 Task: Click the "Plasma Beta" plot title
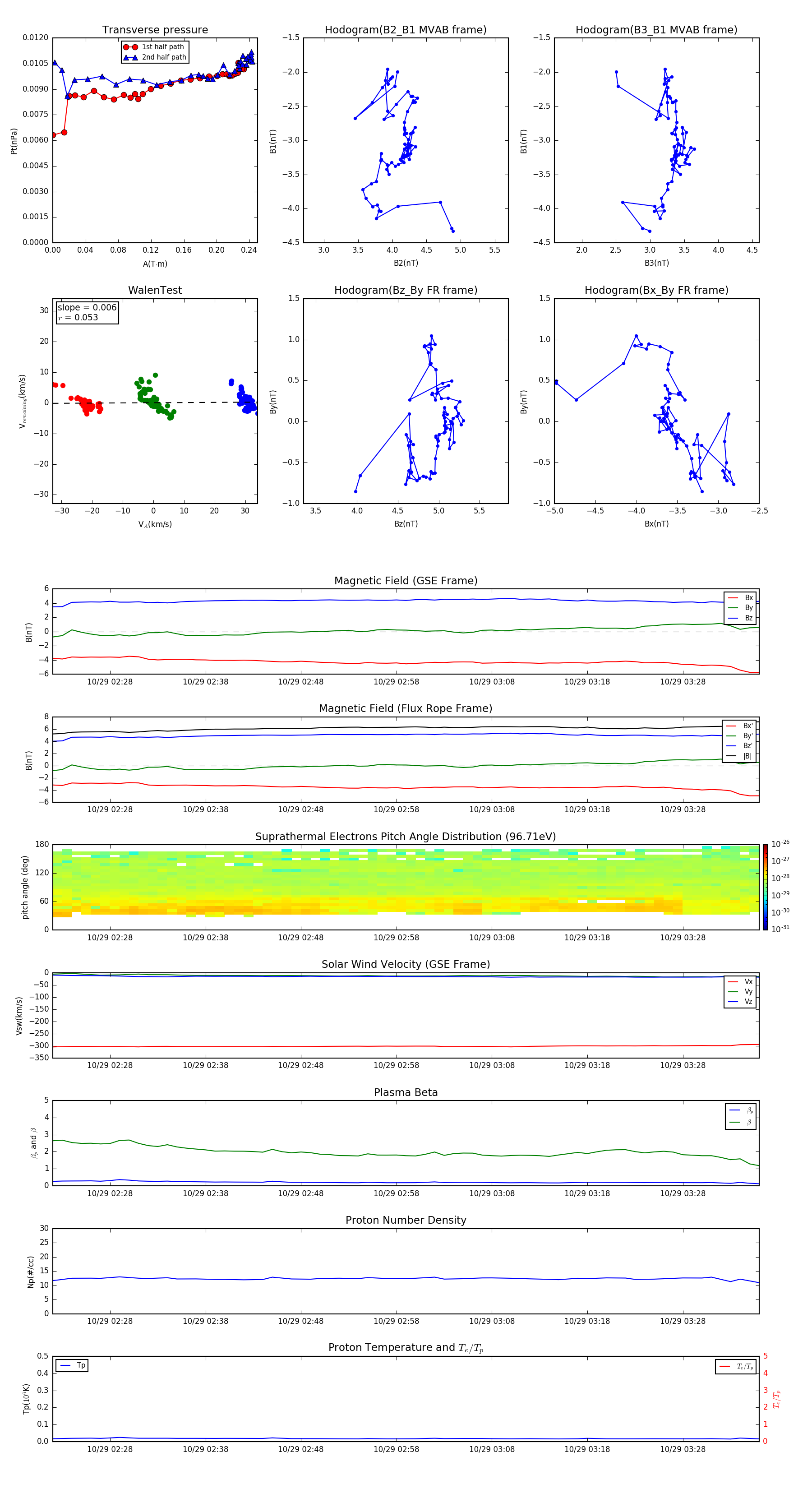click(x=406, y=1093)
